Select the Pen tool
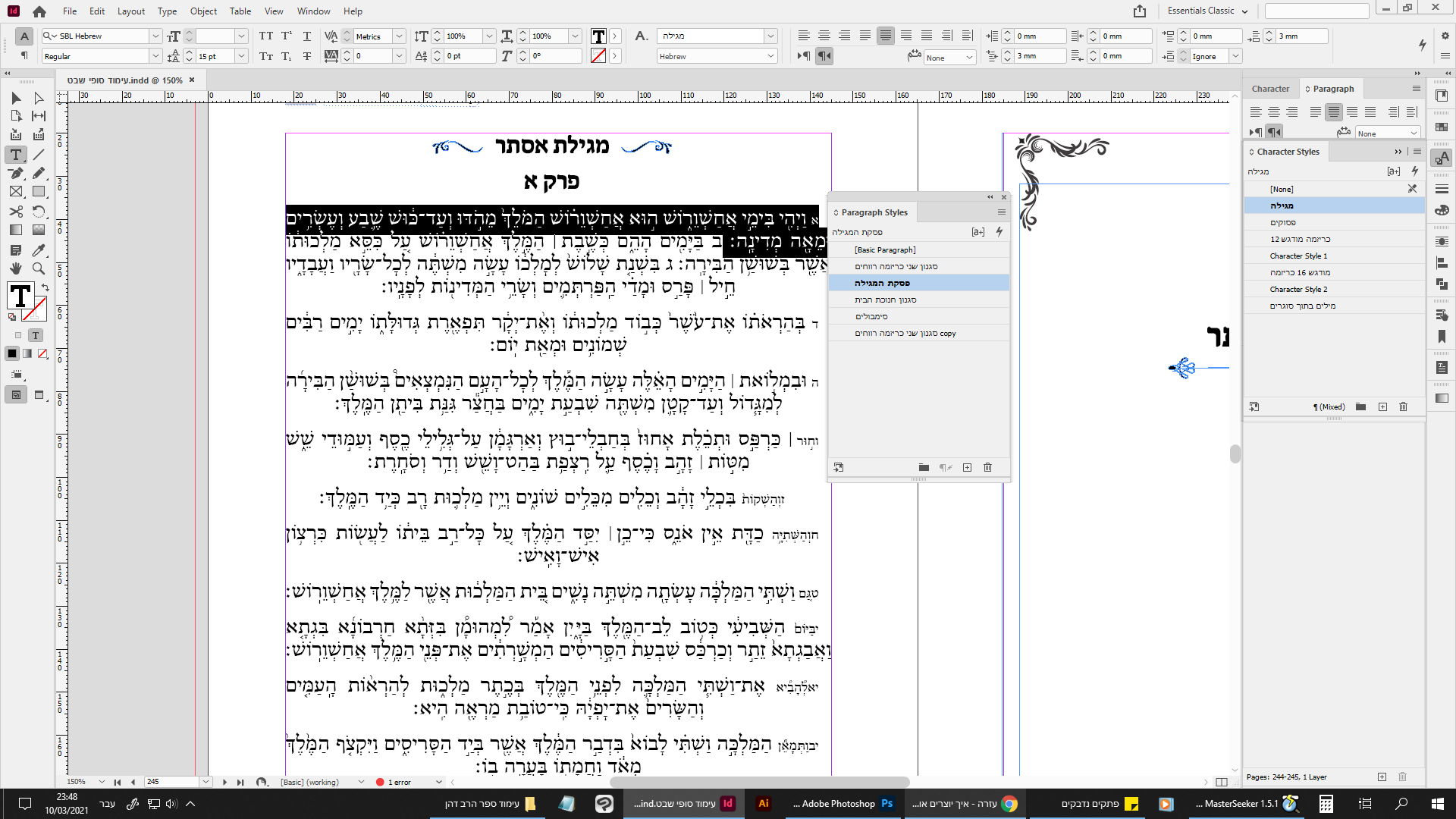The image size is (1456, 819). (16, 173)
